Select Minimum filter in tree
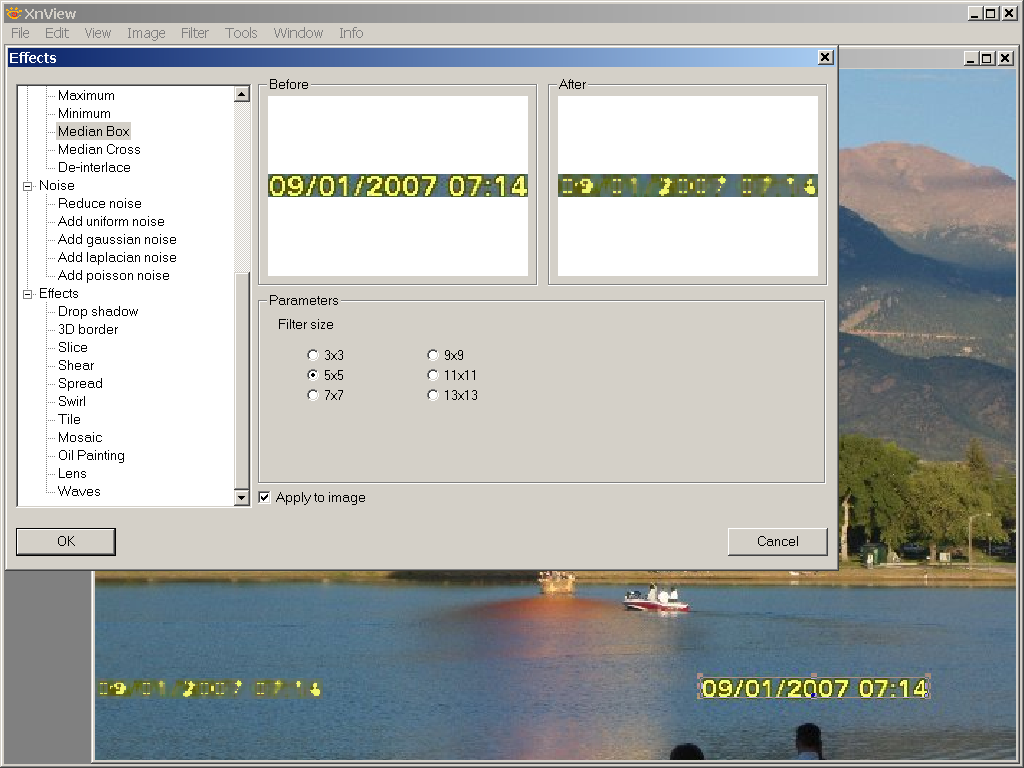 click(84, 114)
